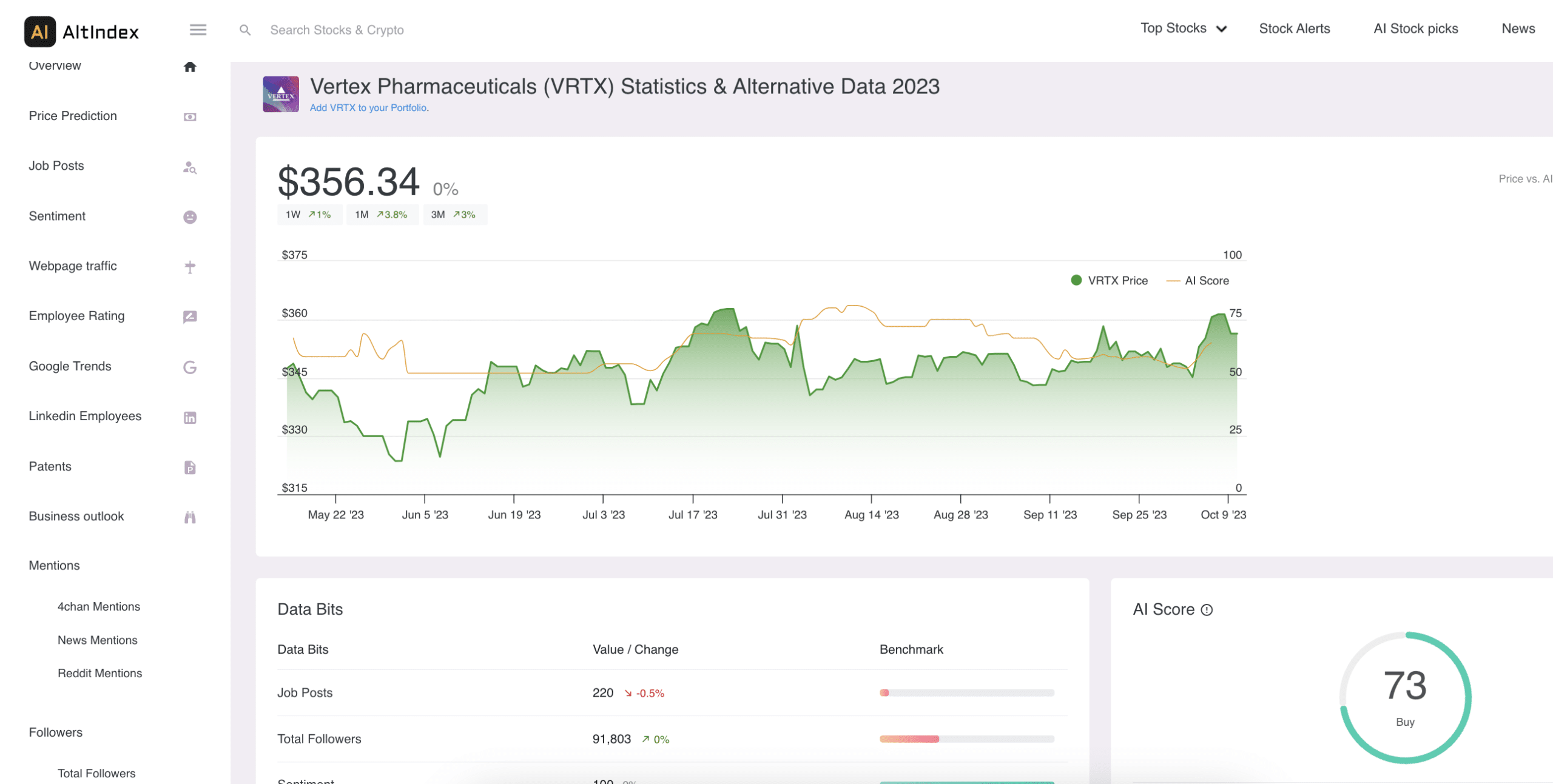The width and height of the screenshot is (1553, 784).
Task: Open Google Trends section
Action: (x=70, y=366)
